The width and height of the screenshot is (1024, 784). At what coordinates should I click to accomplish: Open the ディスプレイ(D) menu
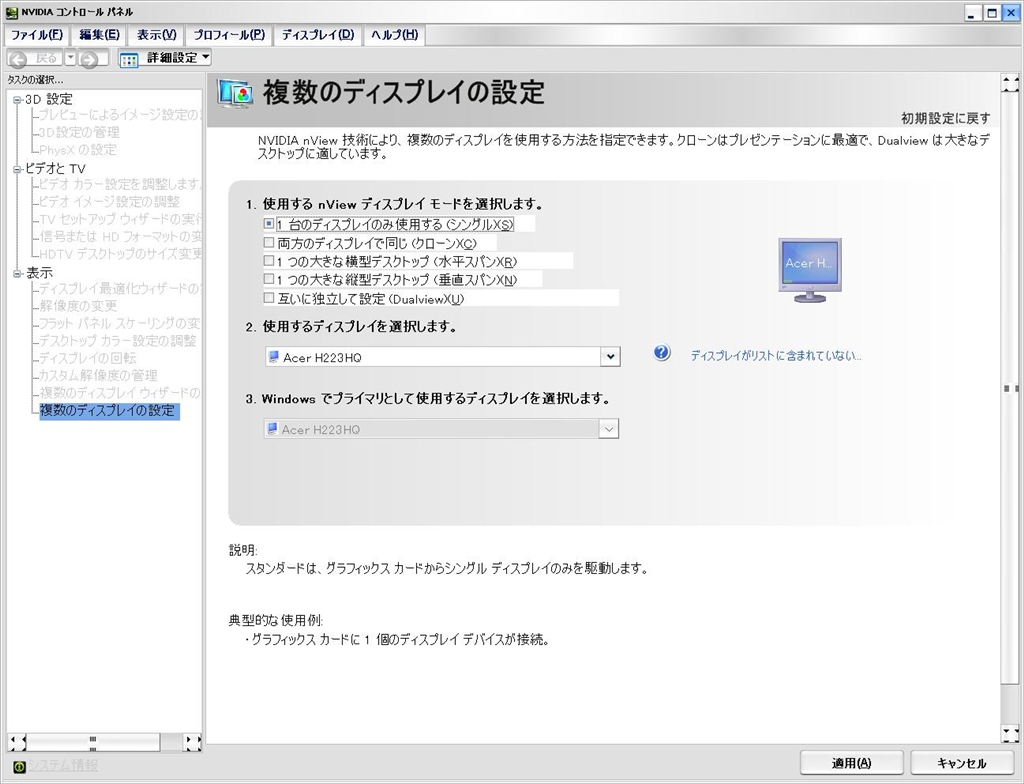coord(318,35)
